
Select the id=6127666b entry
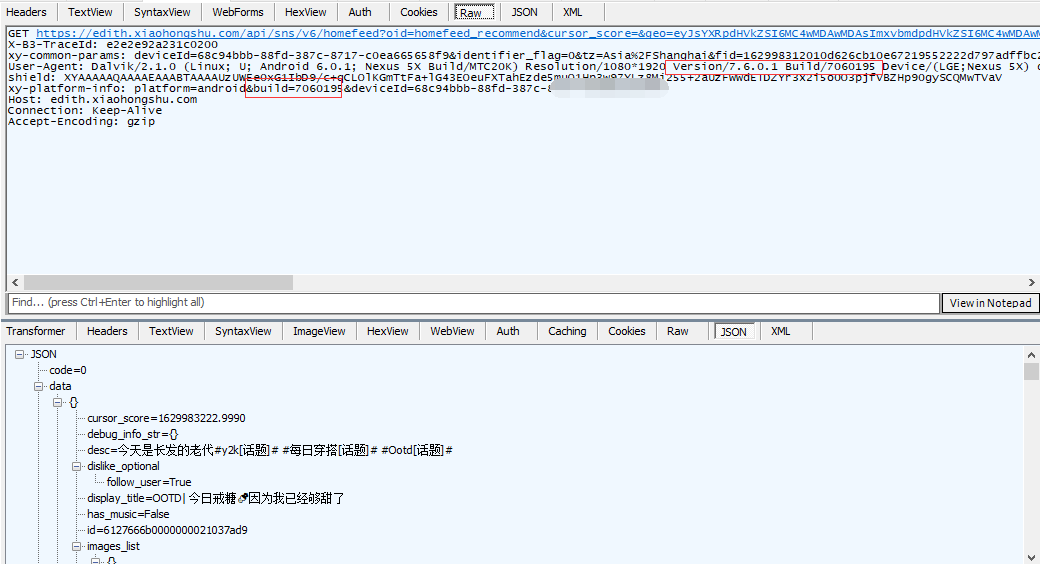tap(167, 530)
